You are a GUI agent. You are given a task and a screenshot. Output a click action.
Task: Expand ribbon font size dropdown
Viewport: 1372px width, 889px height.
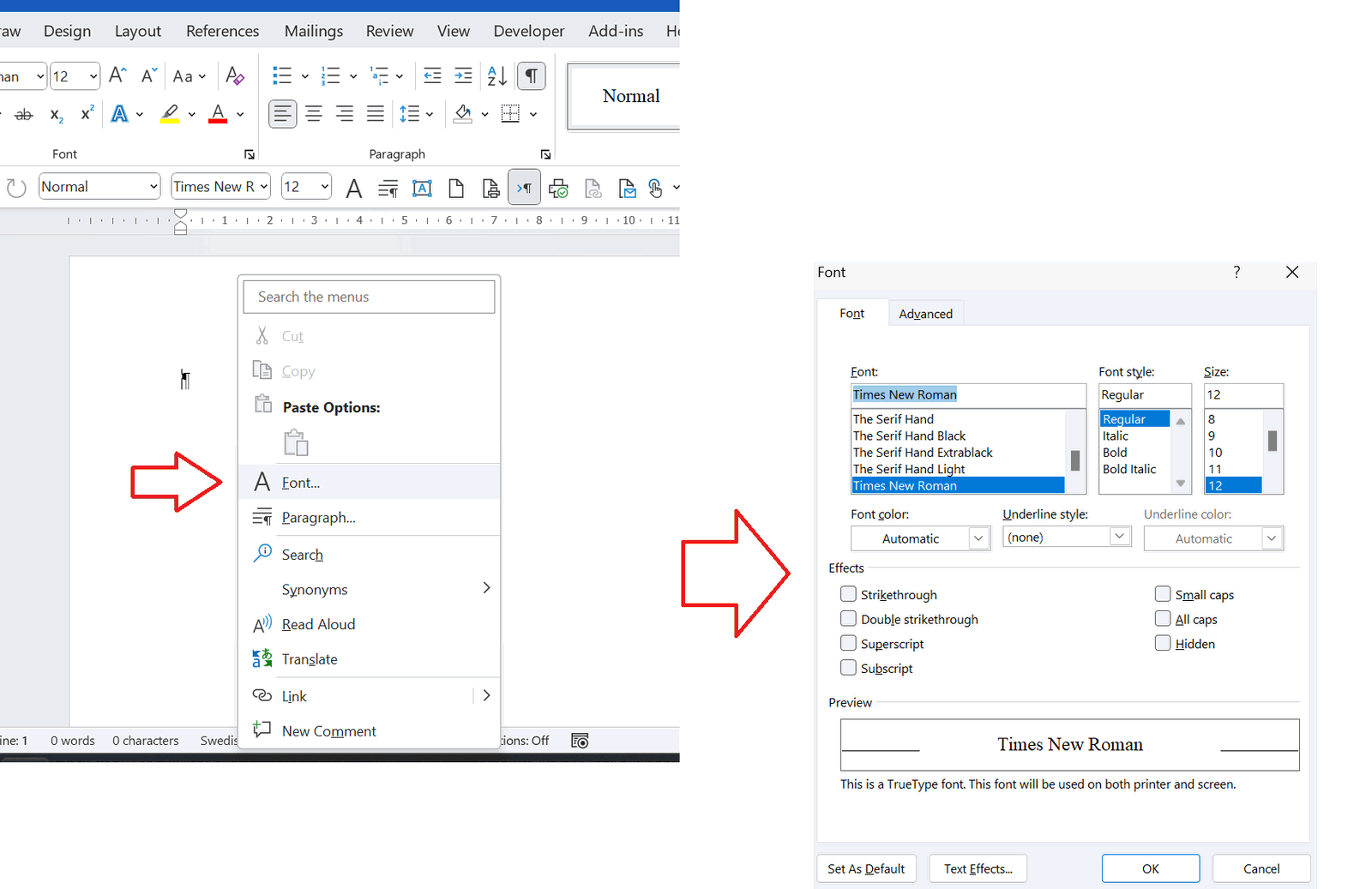[x=93, y=76]
